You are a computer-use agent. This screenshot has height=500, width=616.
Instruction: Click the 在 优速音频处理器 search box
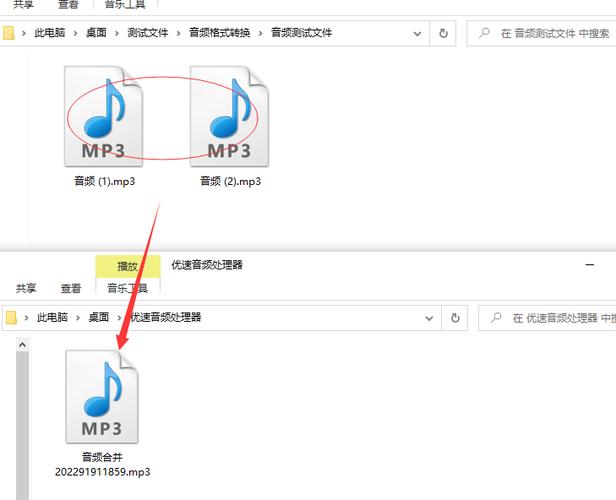547,318
